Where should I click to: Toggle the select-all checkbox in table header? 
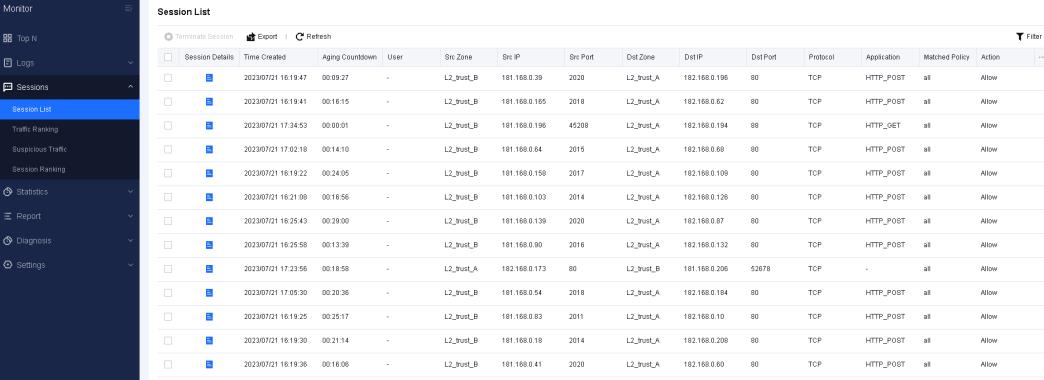pos(168,57)
